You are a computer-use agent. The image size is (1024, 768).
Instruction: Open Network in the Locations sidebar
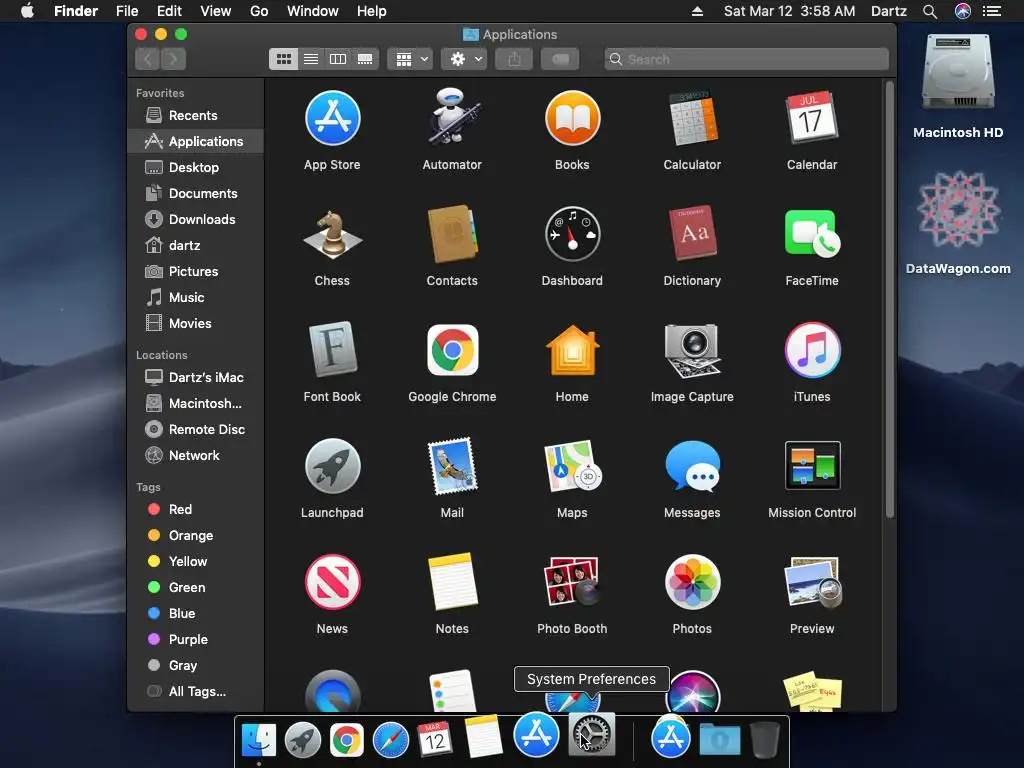click(x=195, y=455)
